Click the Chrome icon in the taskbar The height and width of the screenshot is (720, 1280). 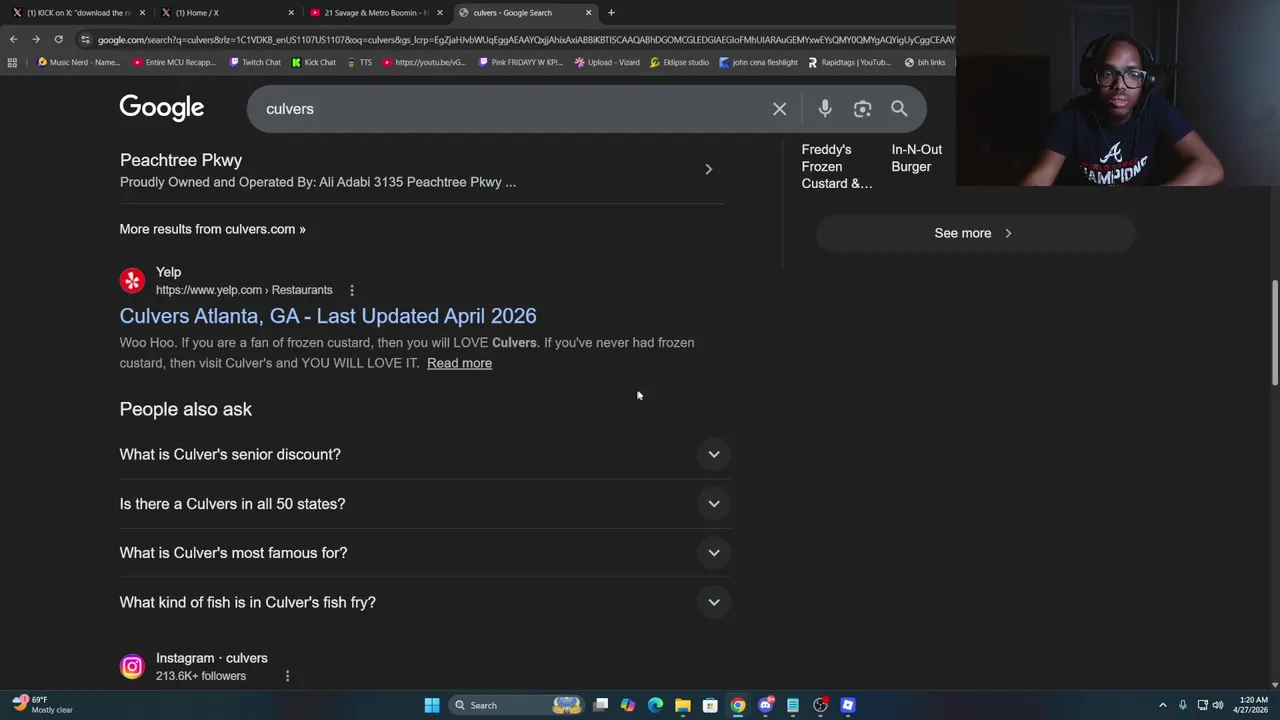tap(737, 705)
